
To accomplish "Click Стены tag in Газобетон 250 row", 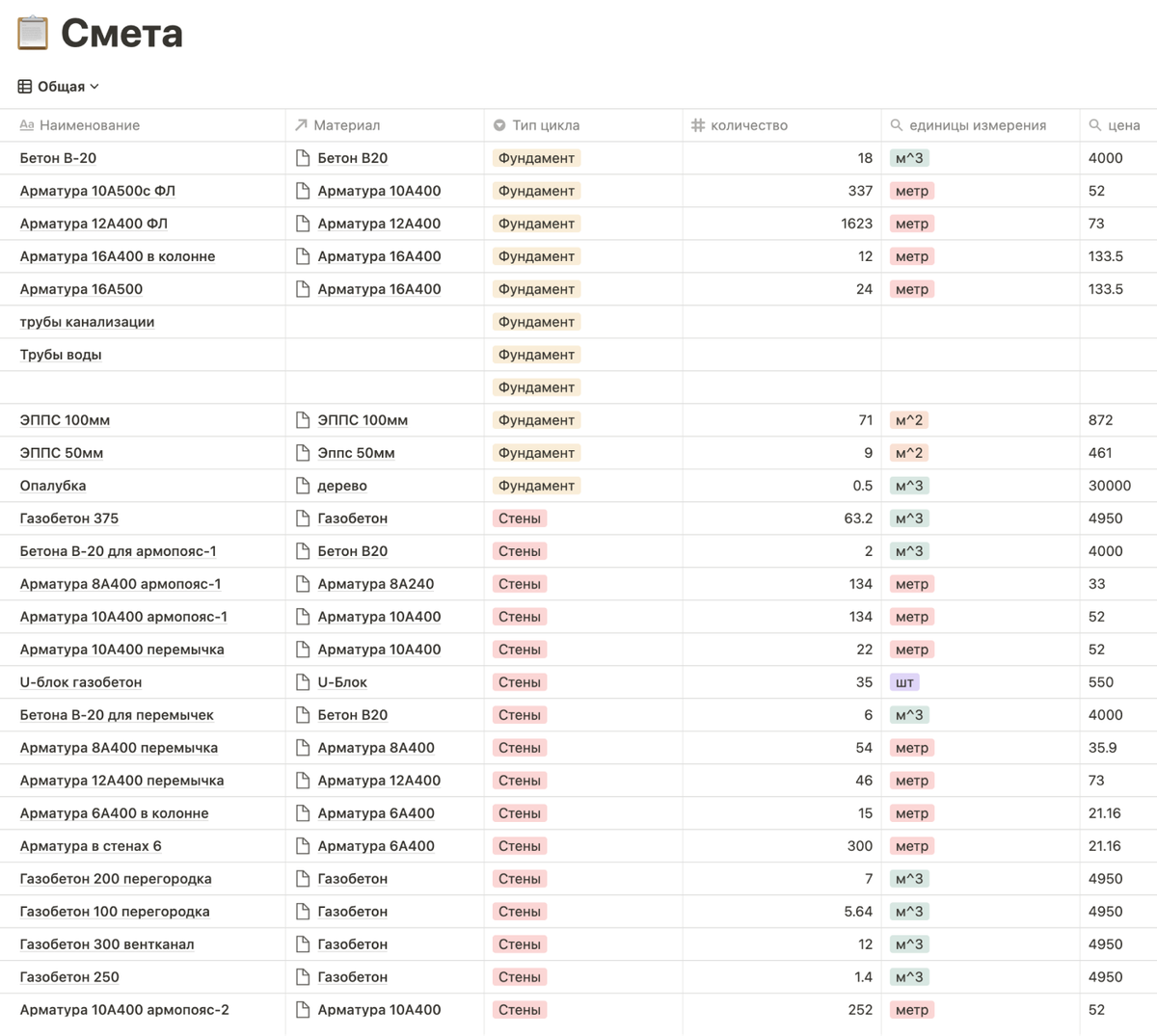I will pyautogui.click(x=520, y=977).
